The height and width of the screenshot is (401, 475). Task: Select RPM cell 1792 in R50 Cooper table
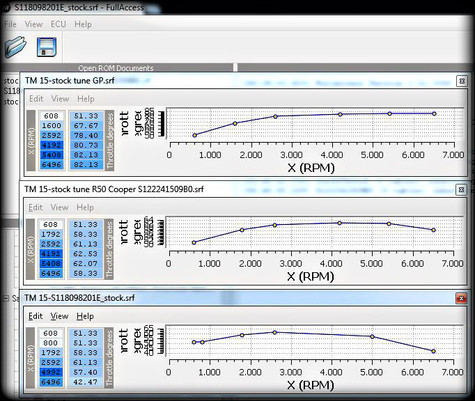click(x=51, y=234)
